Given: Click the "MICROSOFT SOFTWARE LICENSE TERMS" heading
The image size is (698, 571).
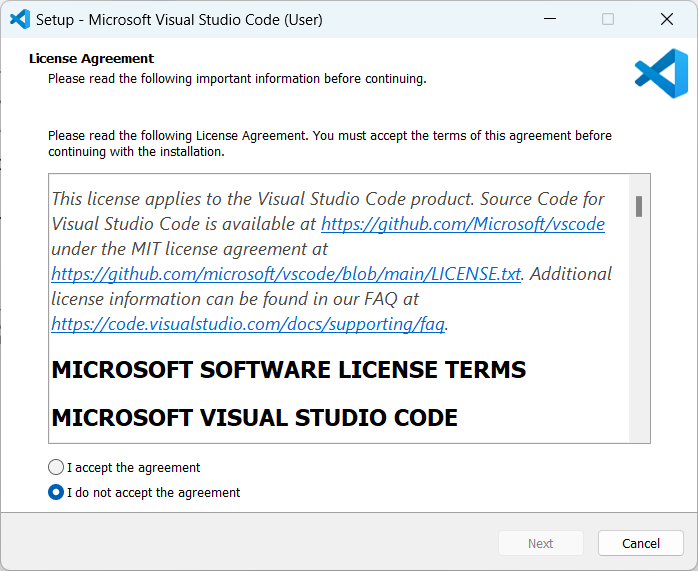Looking at the screenshot, I should click(288, 370).
